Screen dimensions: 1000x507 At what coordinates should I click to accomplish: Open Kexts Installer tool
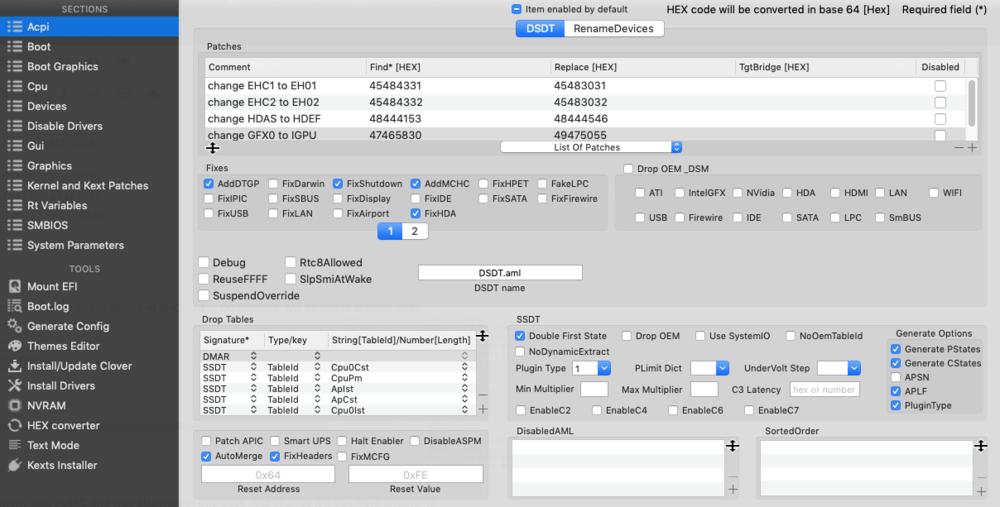(x=62, y=465)
